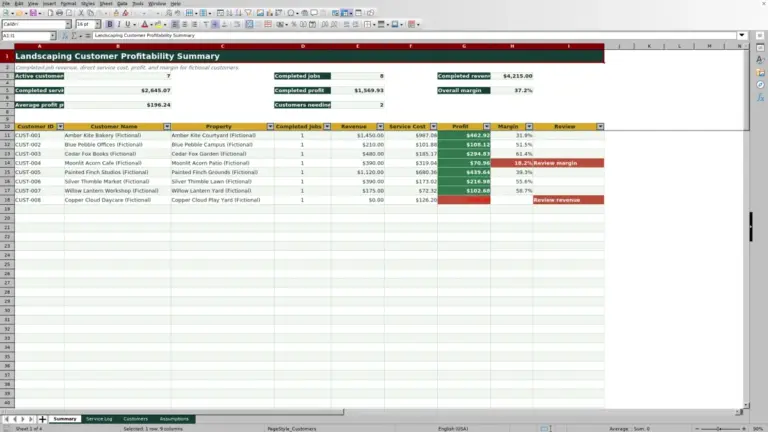The height and width of the screenshot is (432, 768).
Task: Click the Sort ascending icon
Action: [x=229, y=13]
